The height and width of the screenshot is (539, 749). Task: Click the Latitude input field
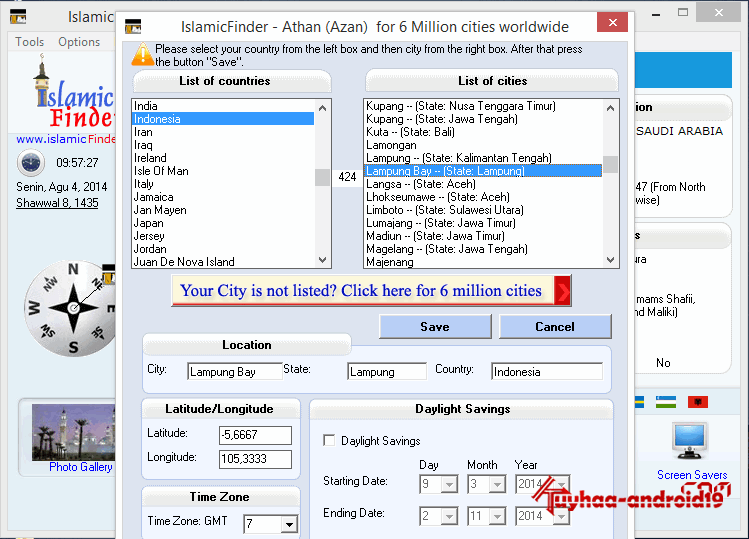pos(255,435)
